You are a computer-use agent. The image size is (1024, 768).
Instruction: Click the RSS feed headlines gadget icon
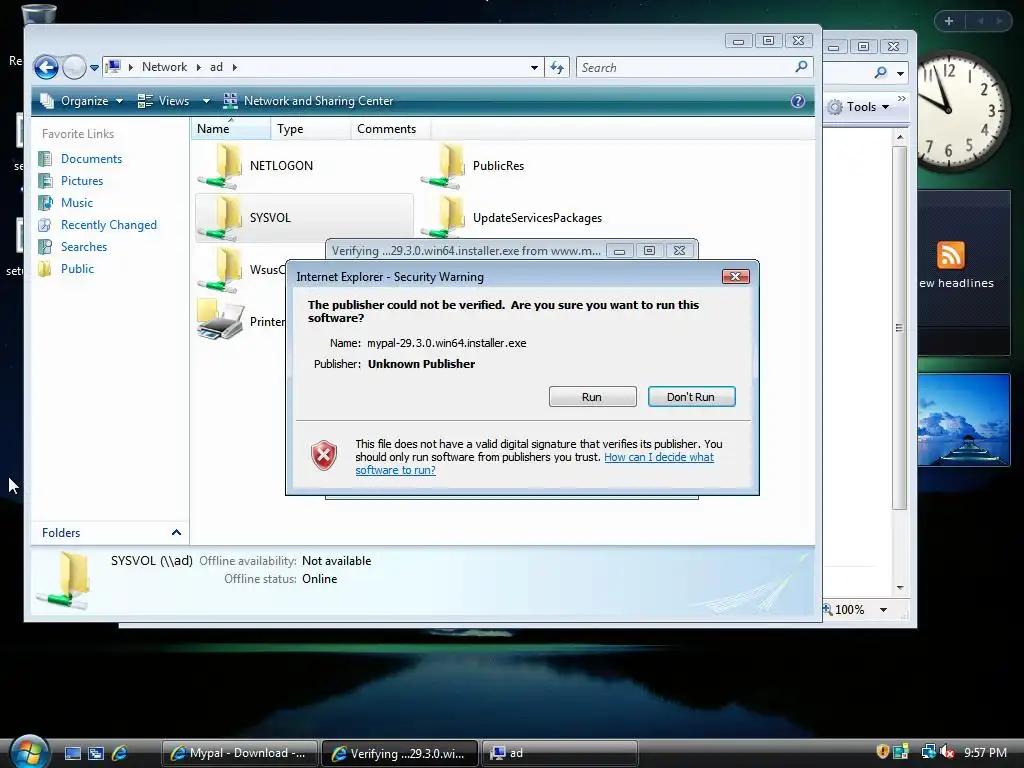(x=950, y=255)
